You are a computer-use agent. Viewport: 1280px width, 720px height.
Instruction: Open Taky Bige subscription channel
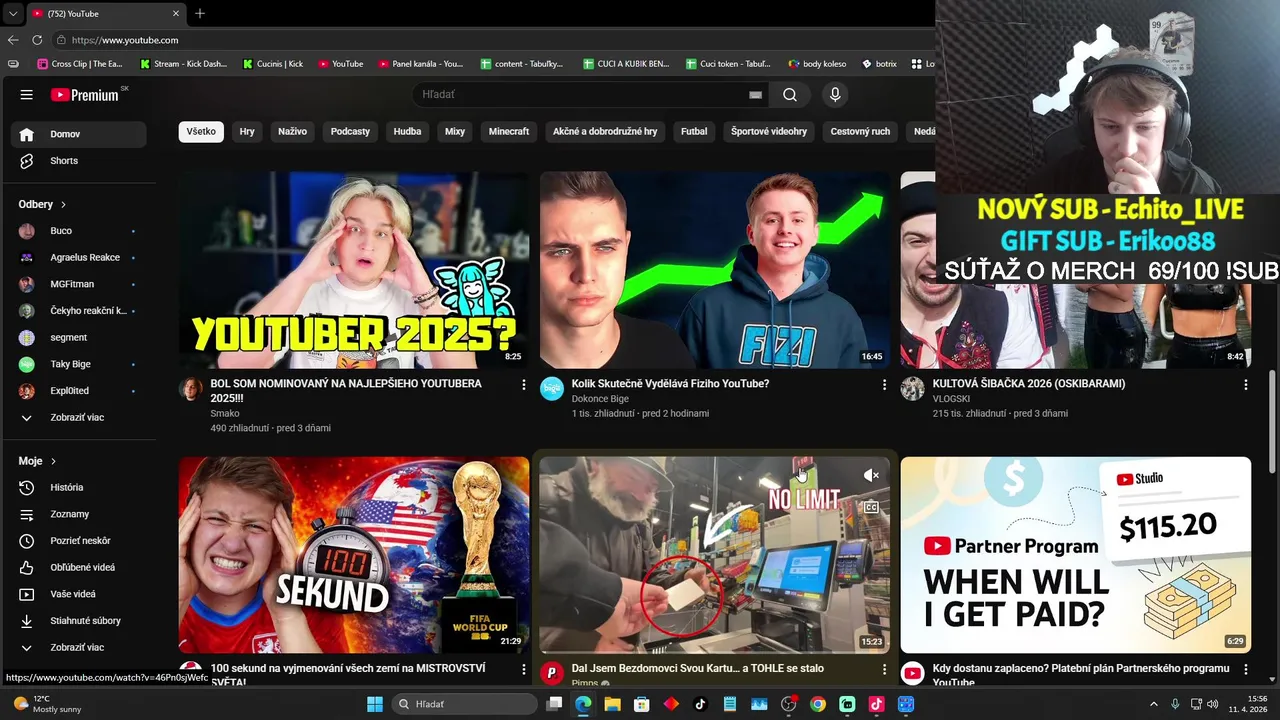(x=79, y=364)
